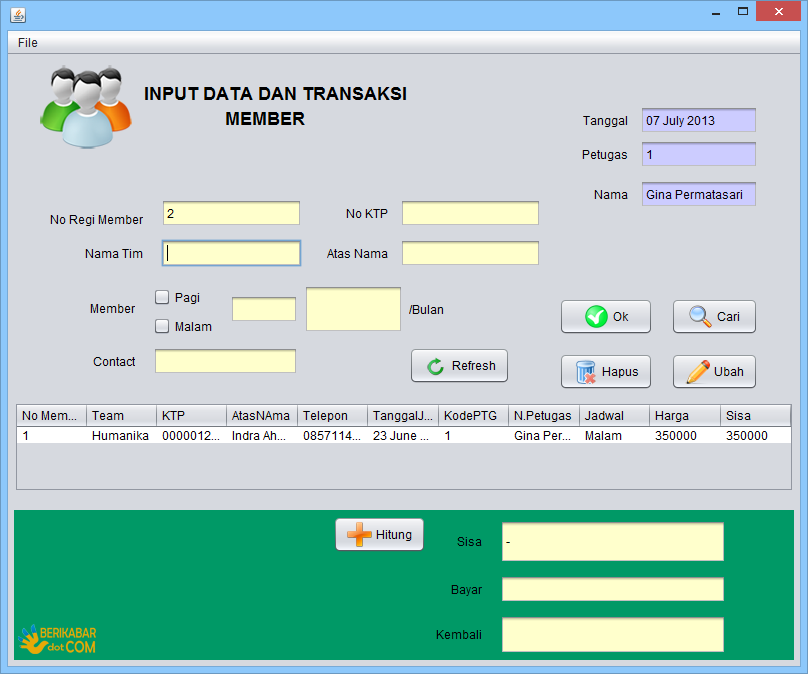Click the Hapus button

[x=605, y=371]
